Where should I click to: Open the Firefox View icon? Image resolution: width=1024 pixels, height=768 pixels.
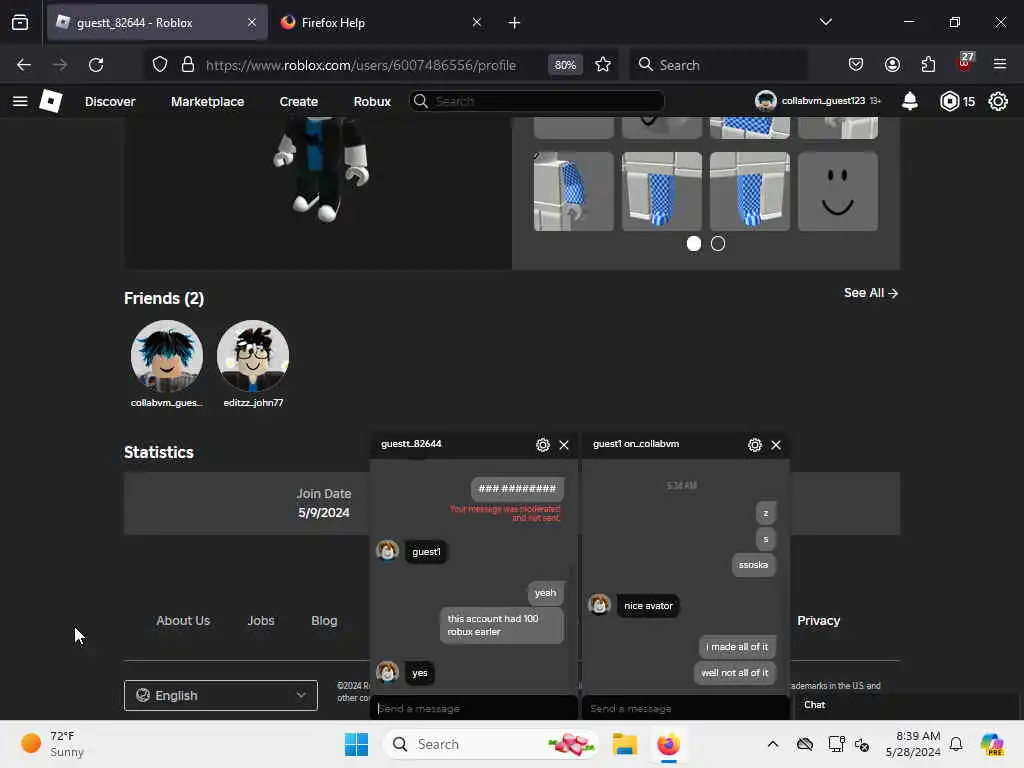[20, 23]
